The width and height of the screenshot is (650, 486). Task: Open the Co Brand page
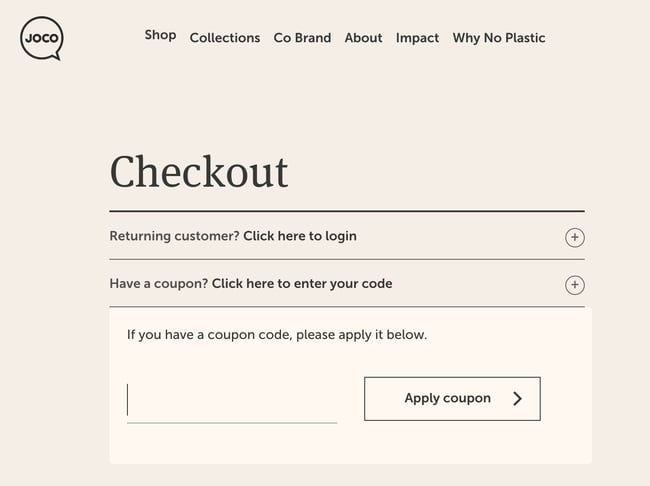pyautogui.click(x=302, y=38)
